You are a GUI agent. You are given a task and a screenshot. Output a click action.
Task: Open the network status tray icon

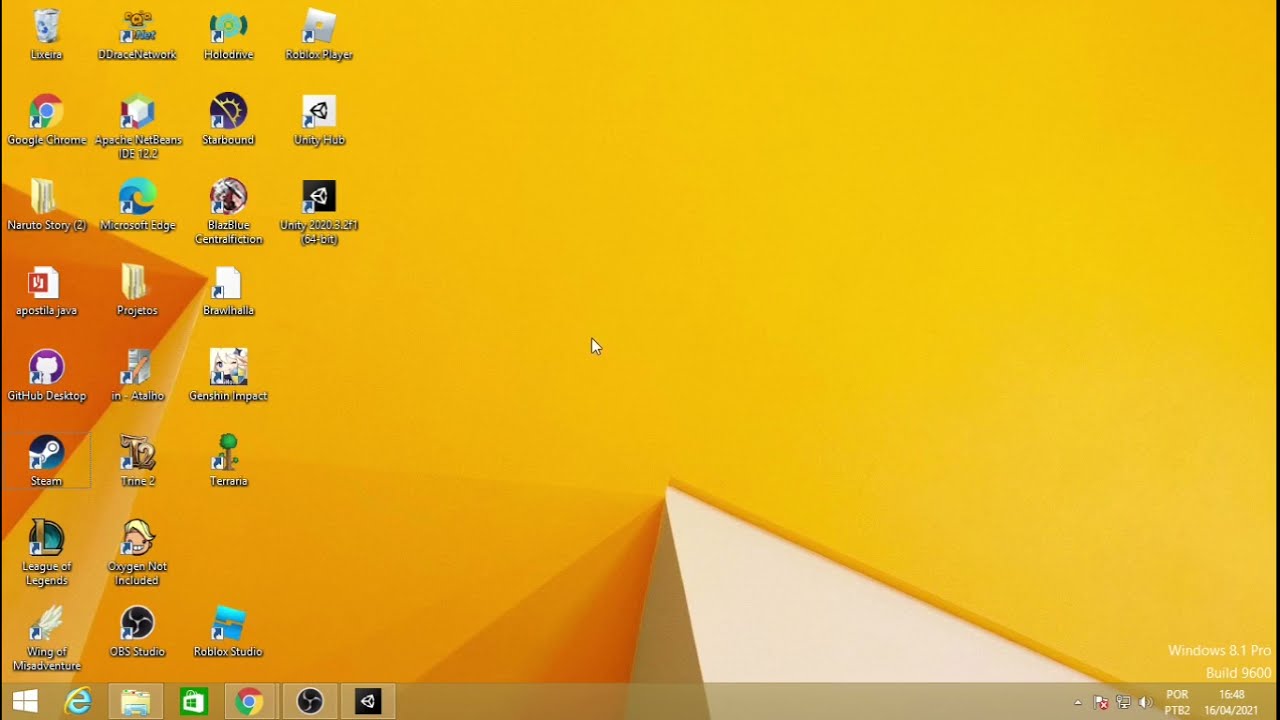click(1123, 702)
